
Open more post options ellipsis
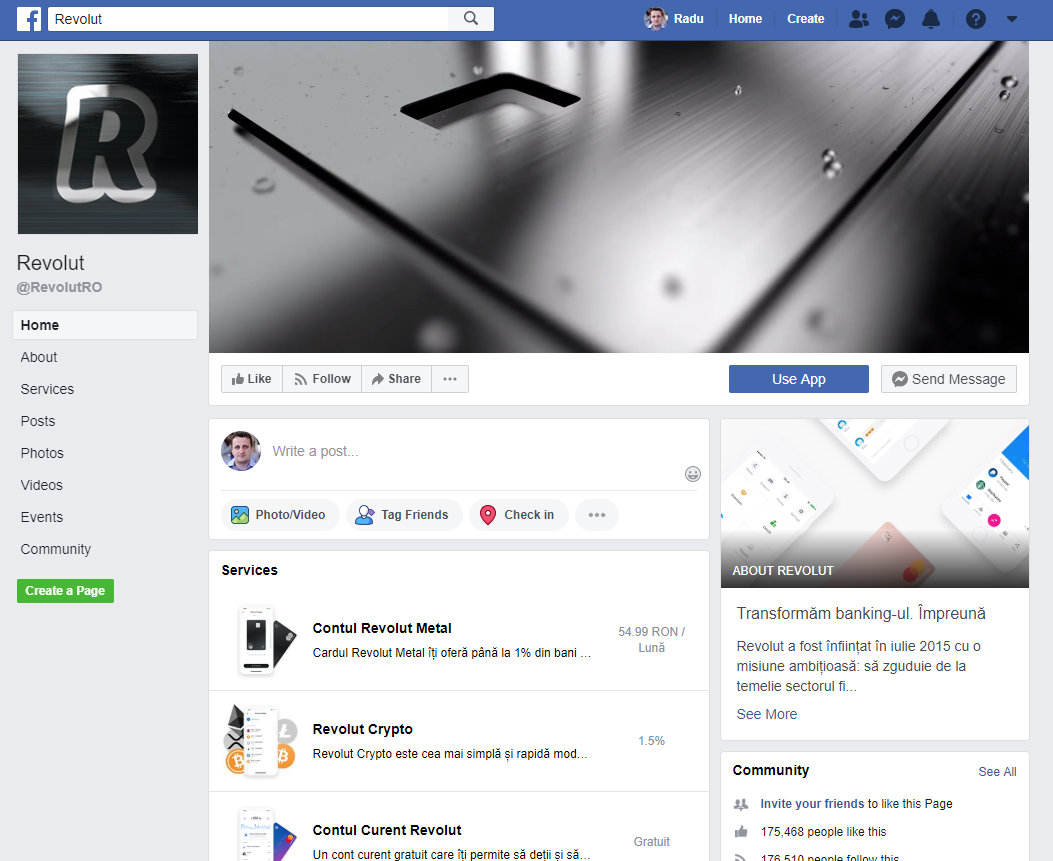pos(596,515)
